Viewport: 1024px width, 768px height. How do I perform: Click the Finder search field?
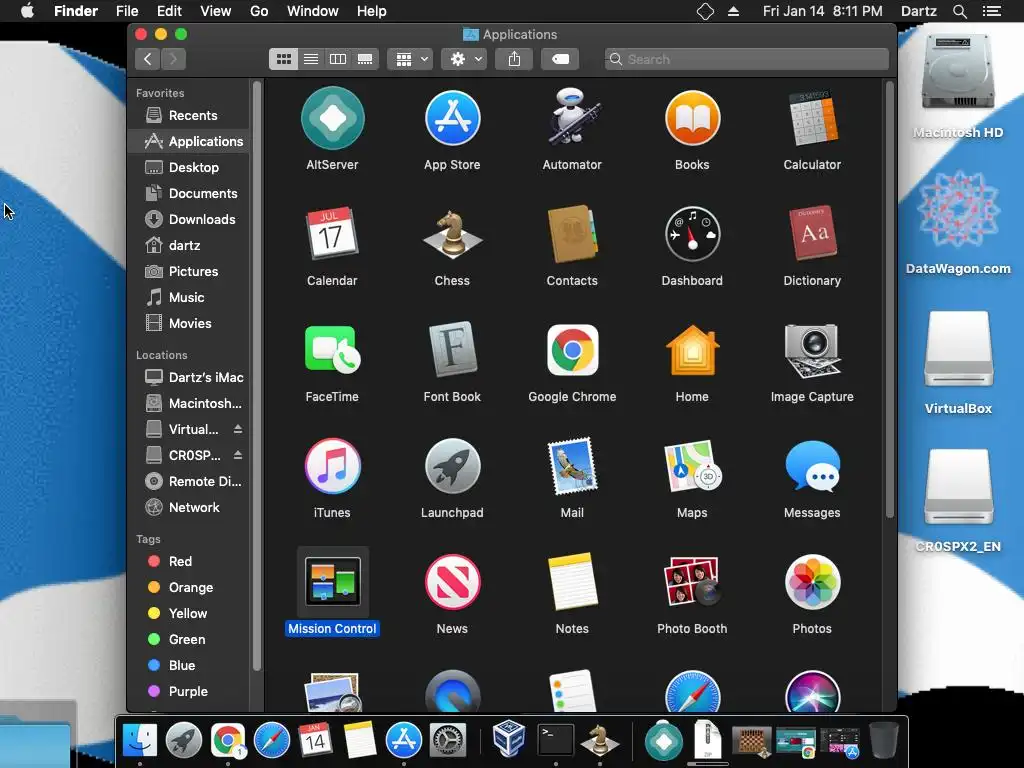pos(746,59)
